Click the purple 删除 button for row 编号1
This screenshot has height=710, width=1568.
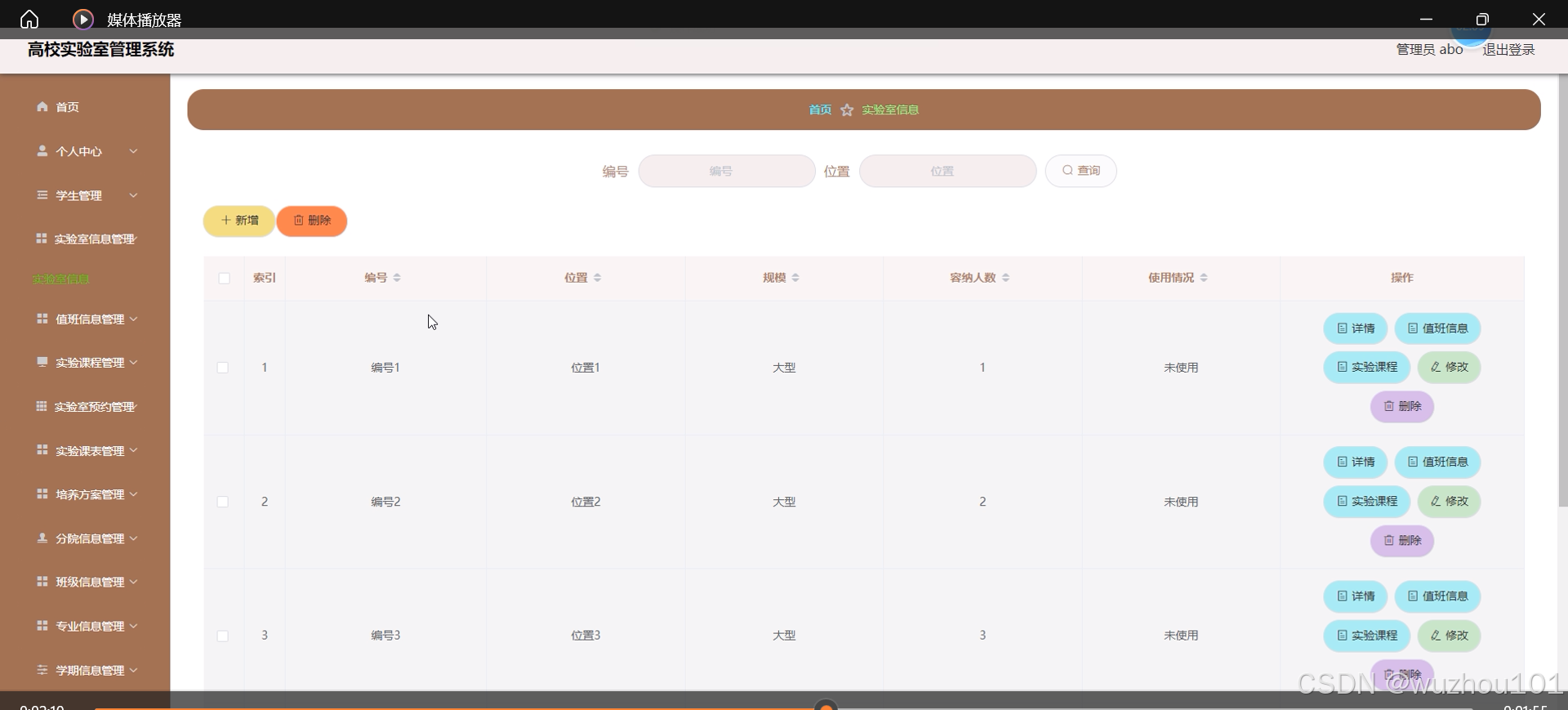click(x=1402, y=406)
